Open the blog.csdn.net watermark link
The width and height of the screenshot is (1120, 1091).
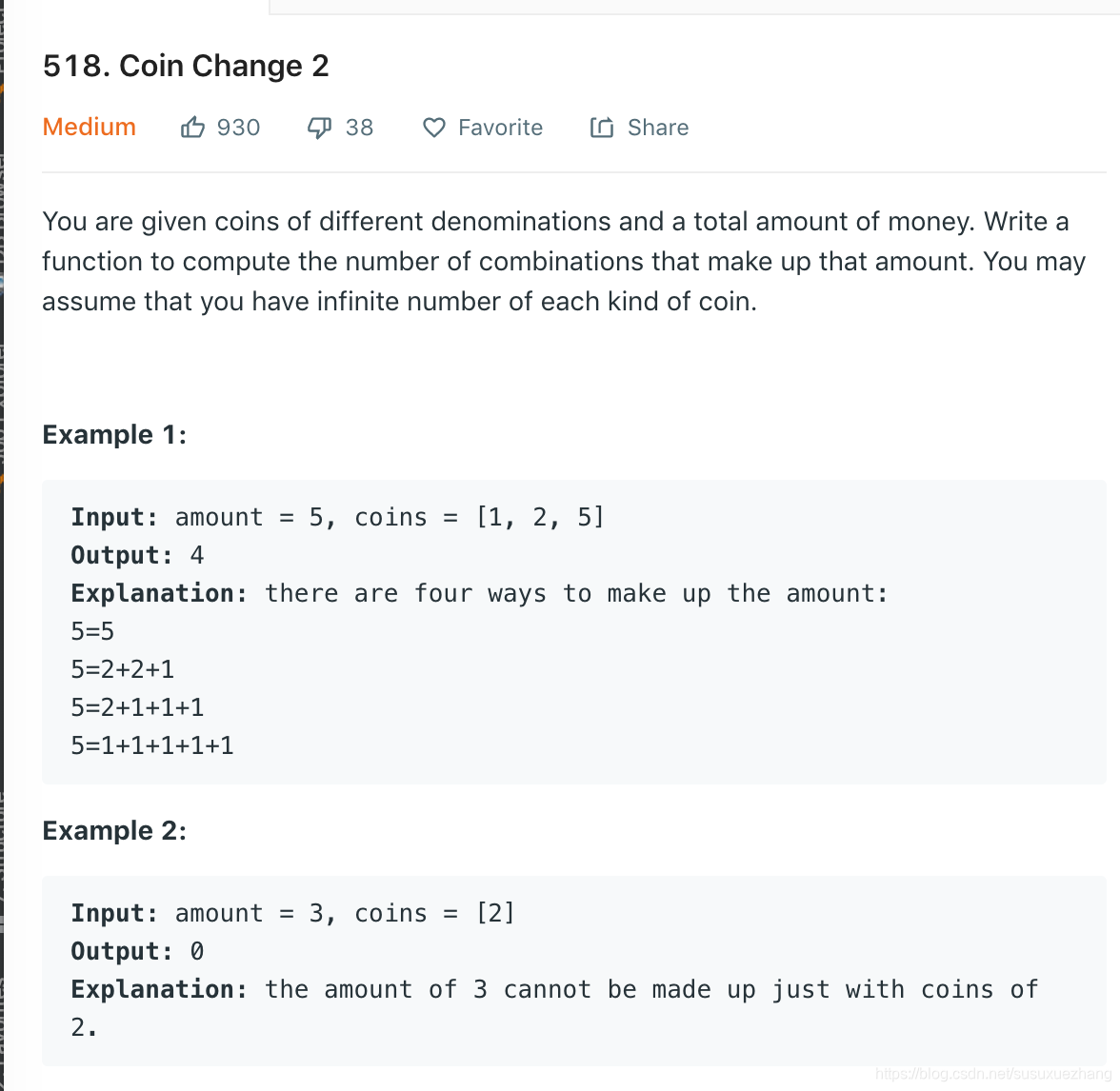click(x=992, y=1074)
